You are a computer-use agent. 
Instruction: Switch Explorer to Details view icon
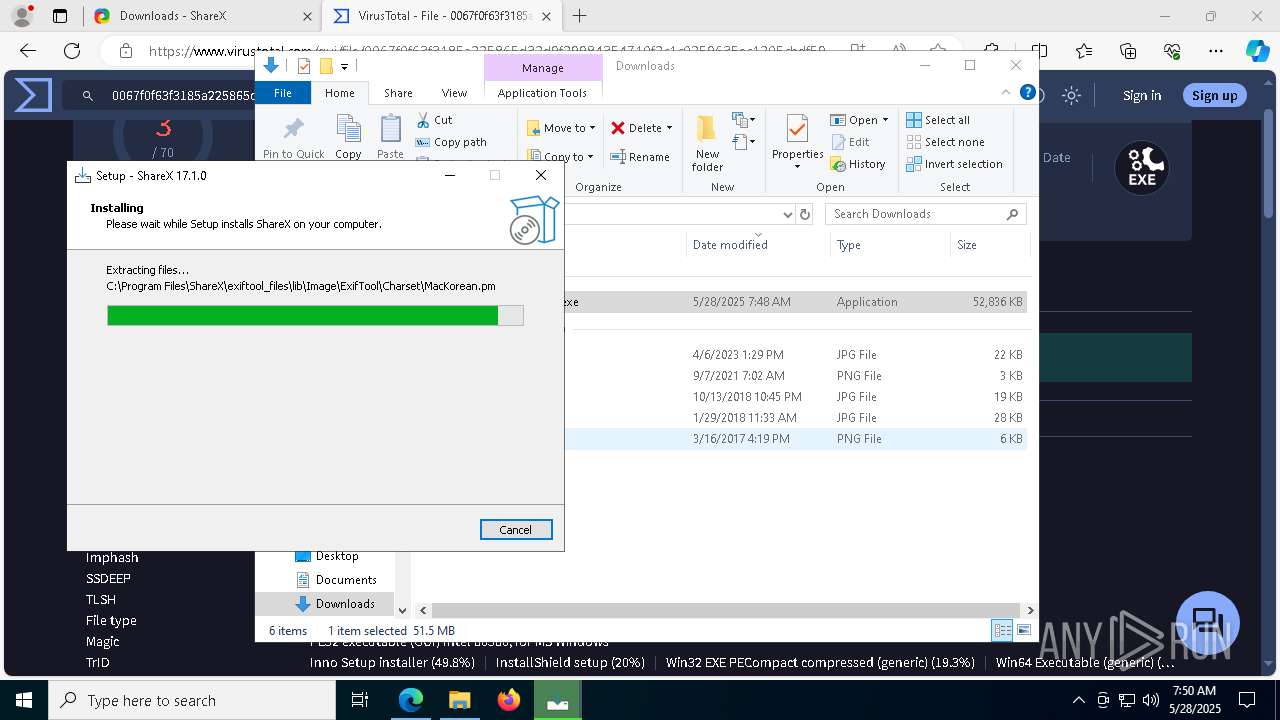coord(1001,630)
